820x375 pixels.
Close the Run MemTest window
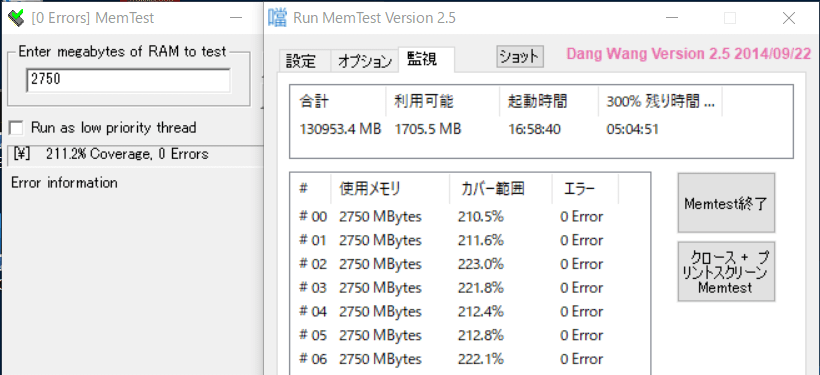(x=789, y=18)
